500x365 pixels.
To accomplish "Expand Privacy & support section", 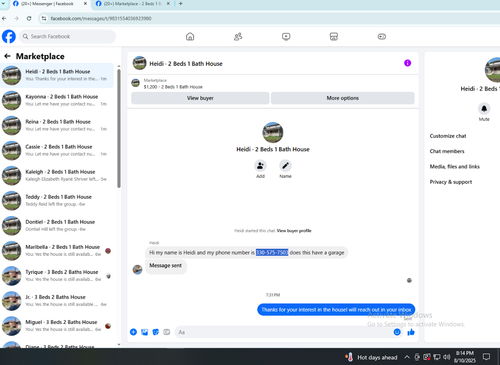I will click(x=451, y=182).
